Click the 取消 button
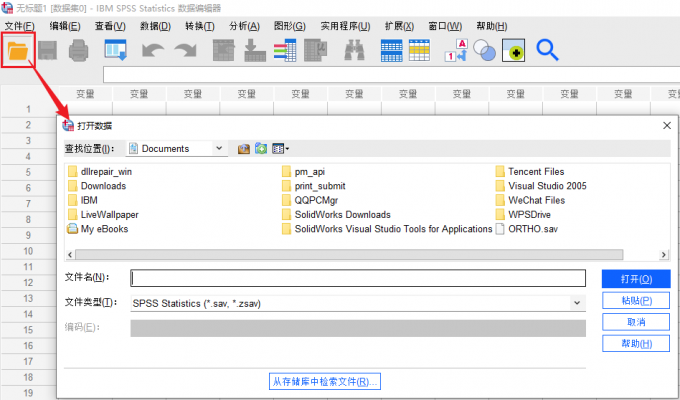The image size is (680, 400). point(636,322)
